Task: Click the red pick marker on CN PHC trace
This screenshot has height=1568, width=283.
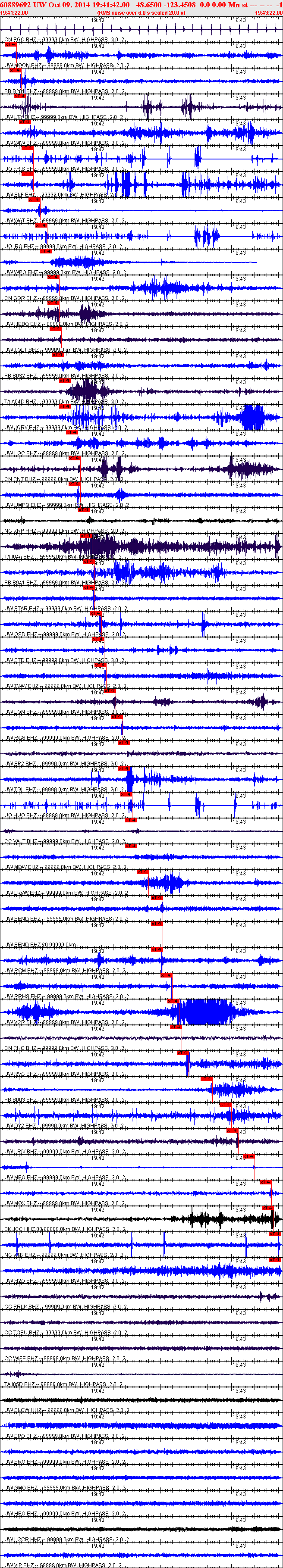Action: point(182,1053)
